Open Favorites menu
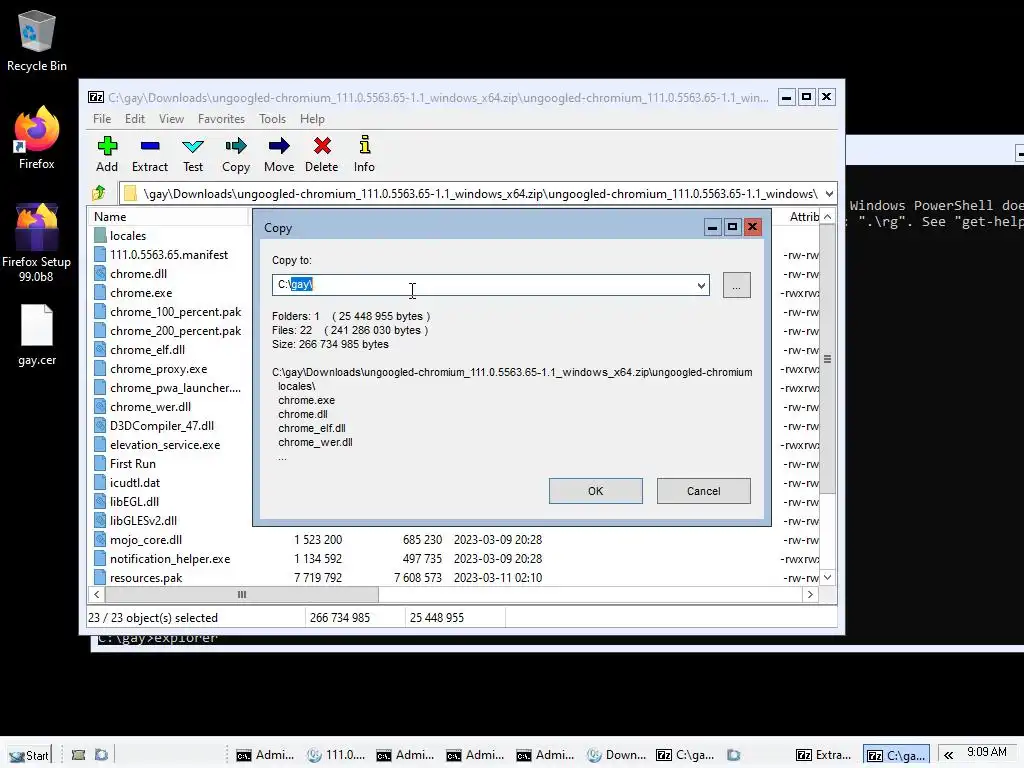This screenshot has width=1024, height=768. (x=221, y=119)
